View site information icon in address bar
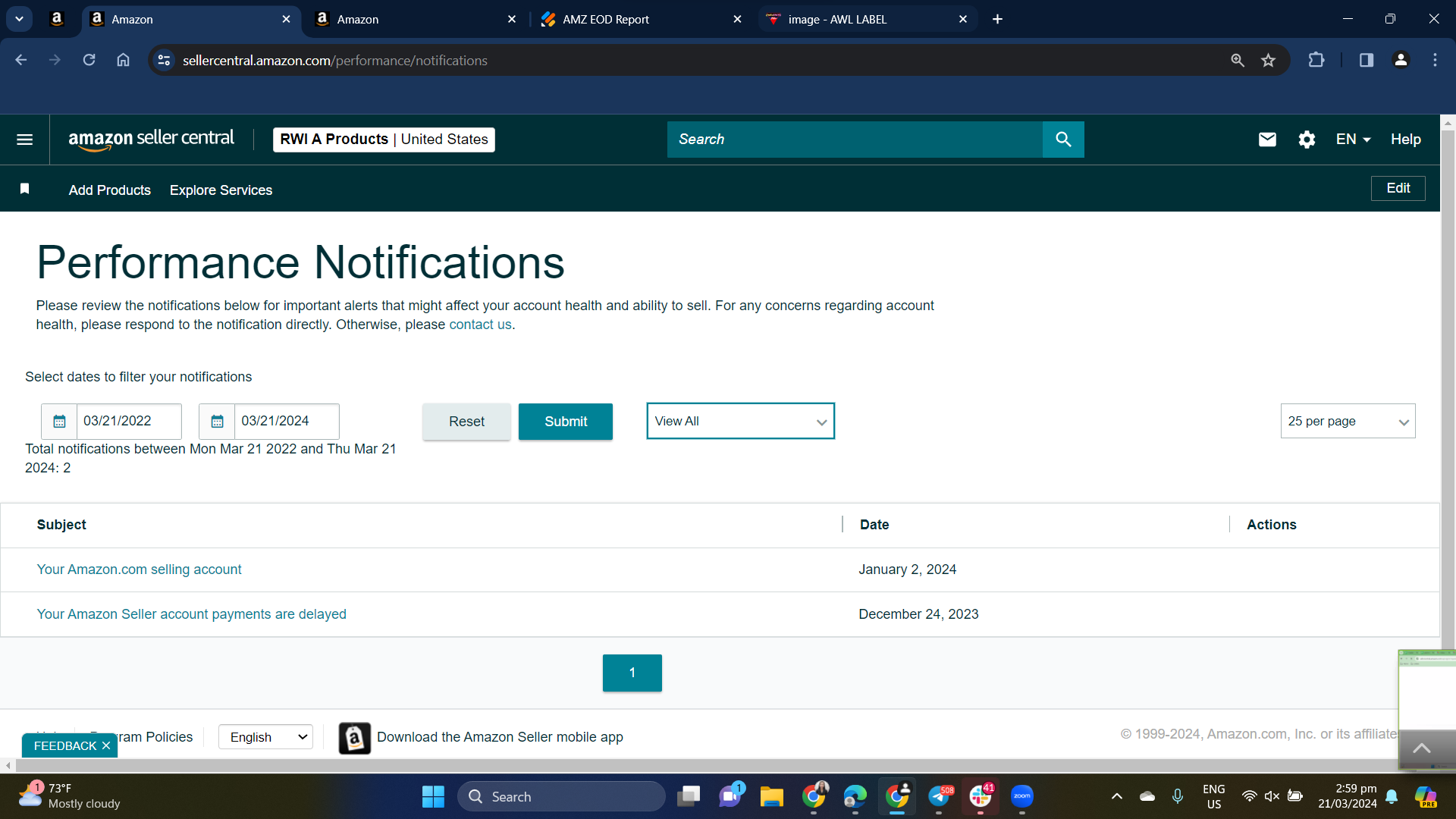 point(164,60)
